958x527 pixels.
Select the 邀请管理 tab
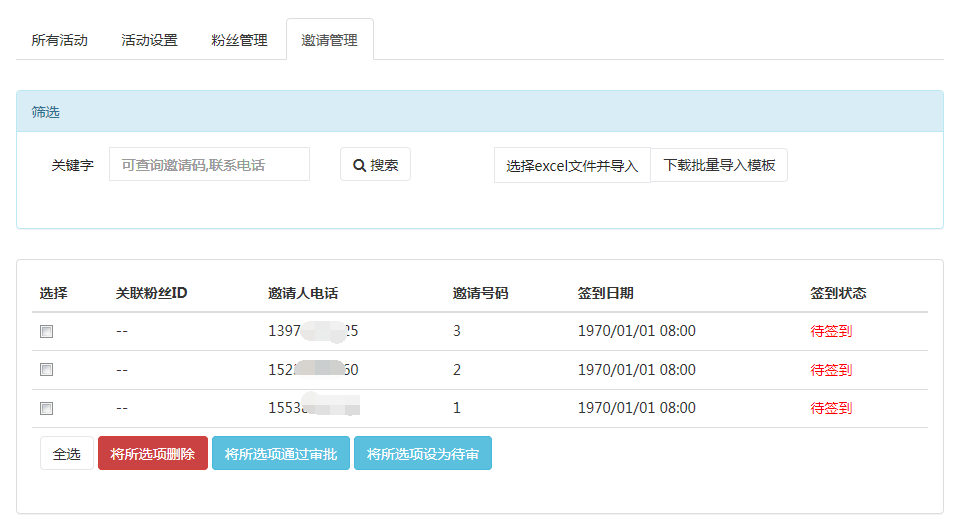coord(329,41)
